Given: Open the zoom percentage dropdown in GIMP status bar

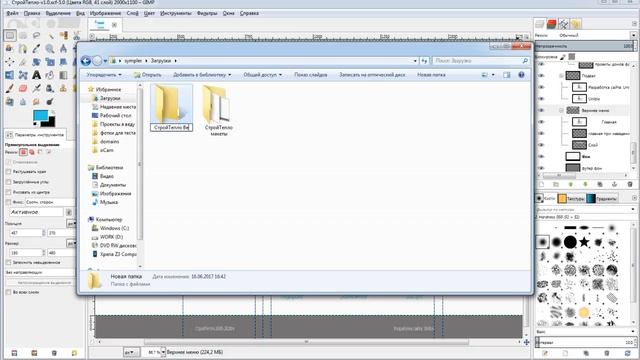Looking at the screenshot, I should point(163,352).
